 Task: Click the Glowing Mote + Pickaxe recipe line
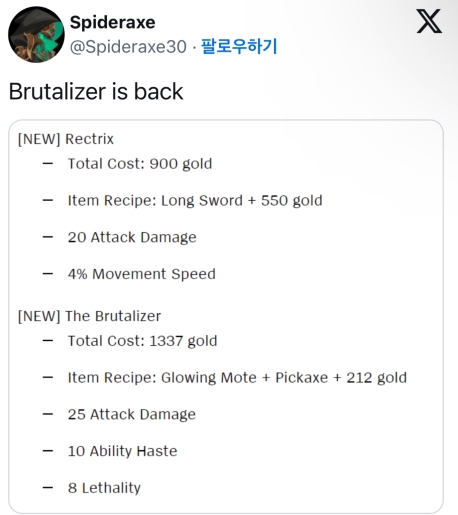click(237, 378)
